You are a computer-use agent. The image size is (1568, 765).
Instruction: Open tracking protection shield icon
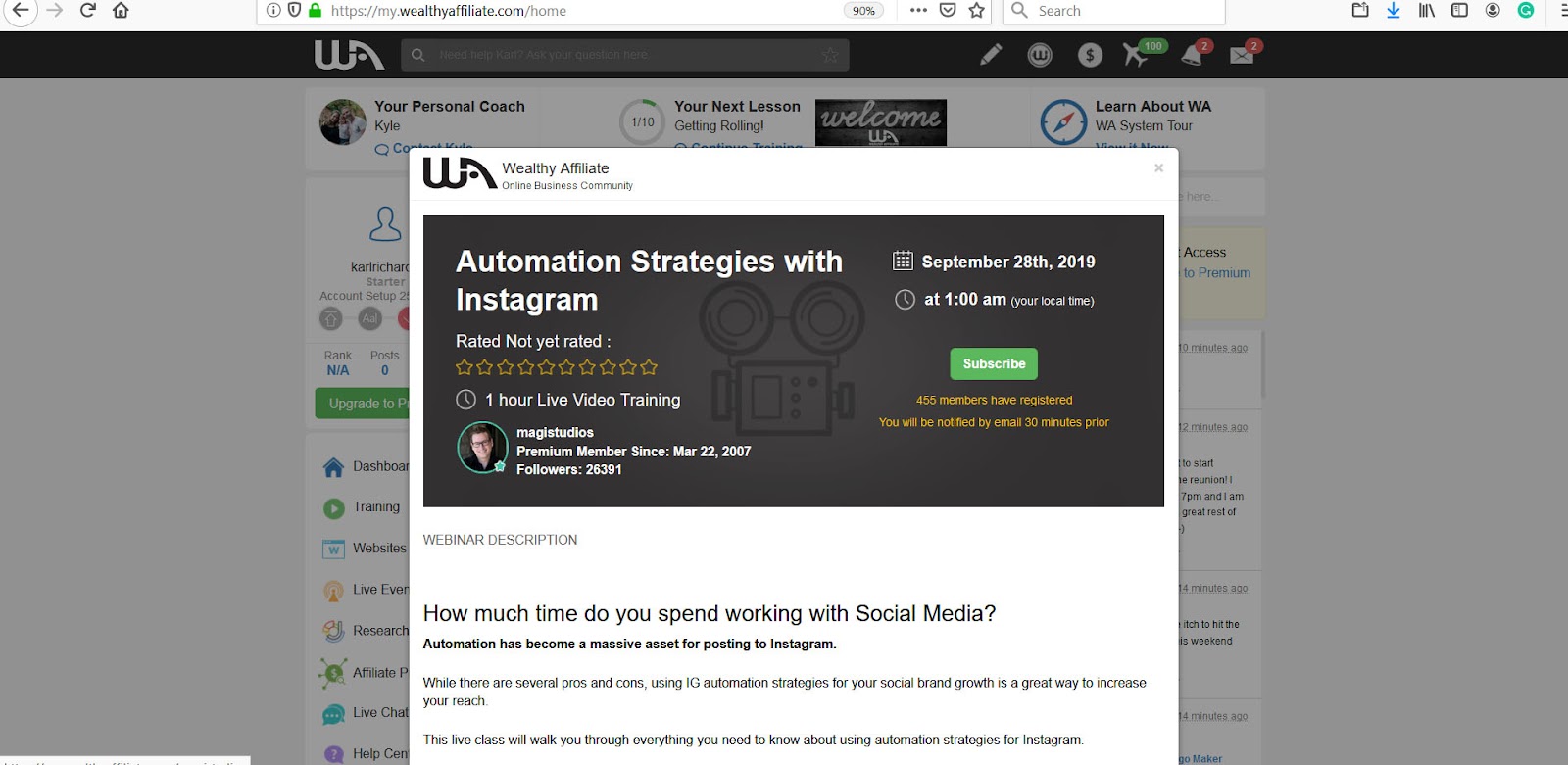click(x=294, y=11)
